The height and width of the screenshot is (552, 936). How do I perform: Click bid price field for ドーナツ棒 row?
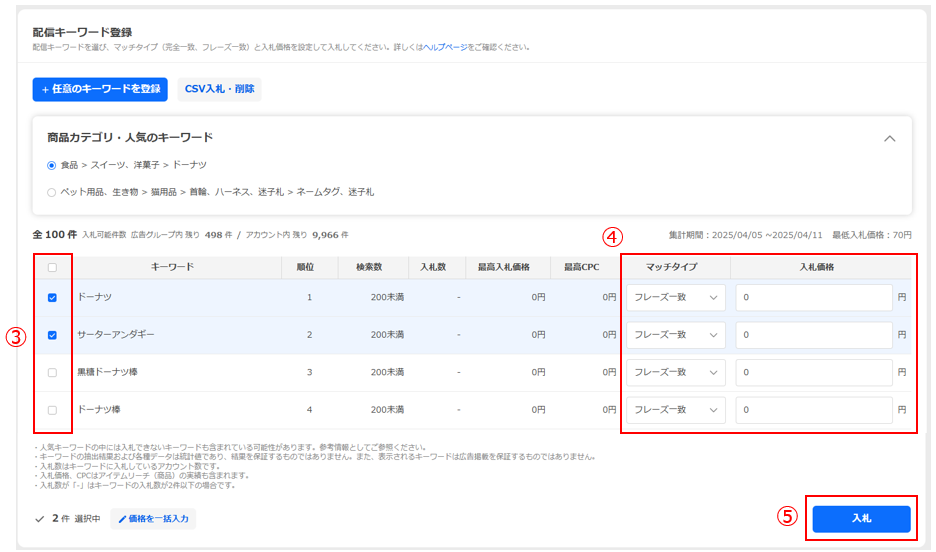(x=813, y=410)
